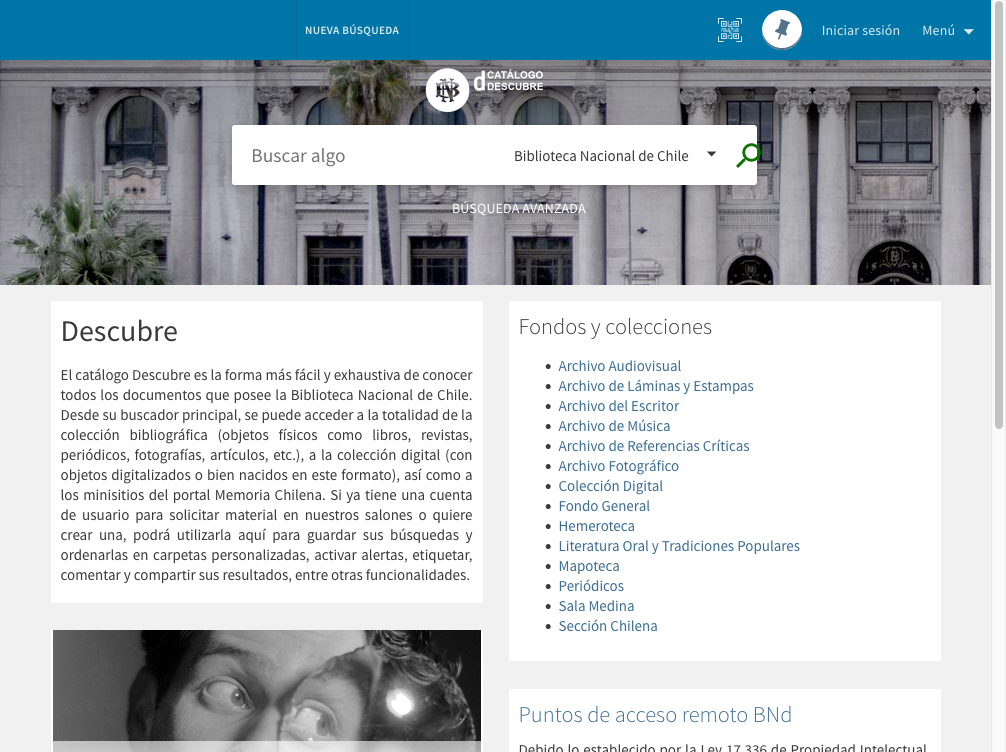Click Iniciar sesión to log in
This screenshot has width=1006, height=752.
tap(860, 30)
